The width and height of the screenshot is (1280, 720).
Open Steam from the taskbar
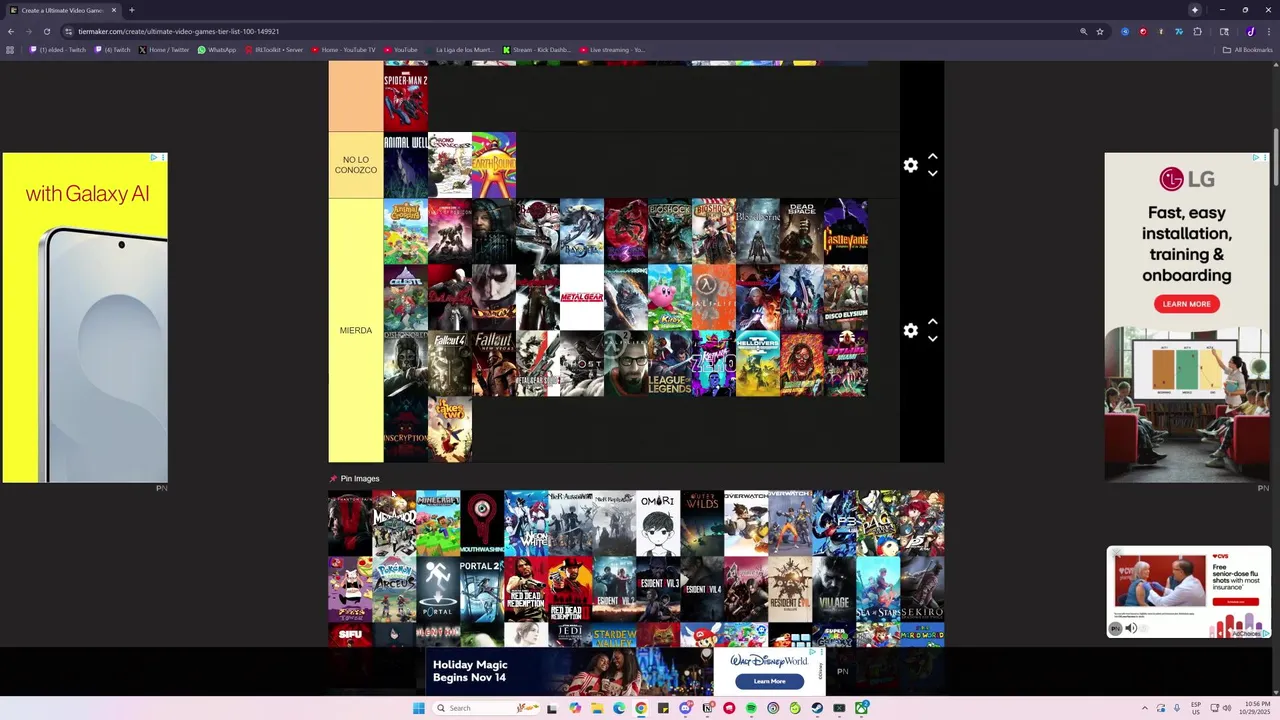tap(817, 708)
